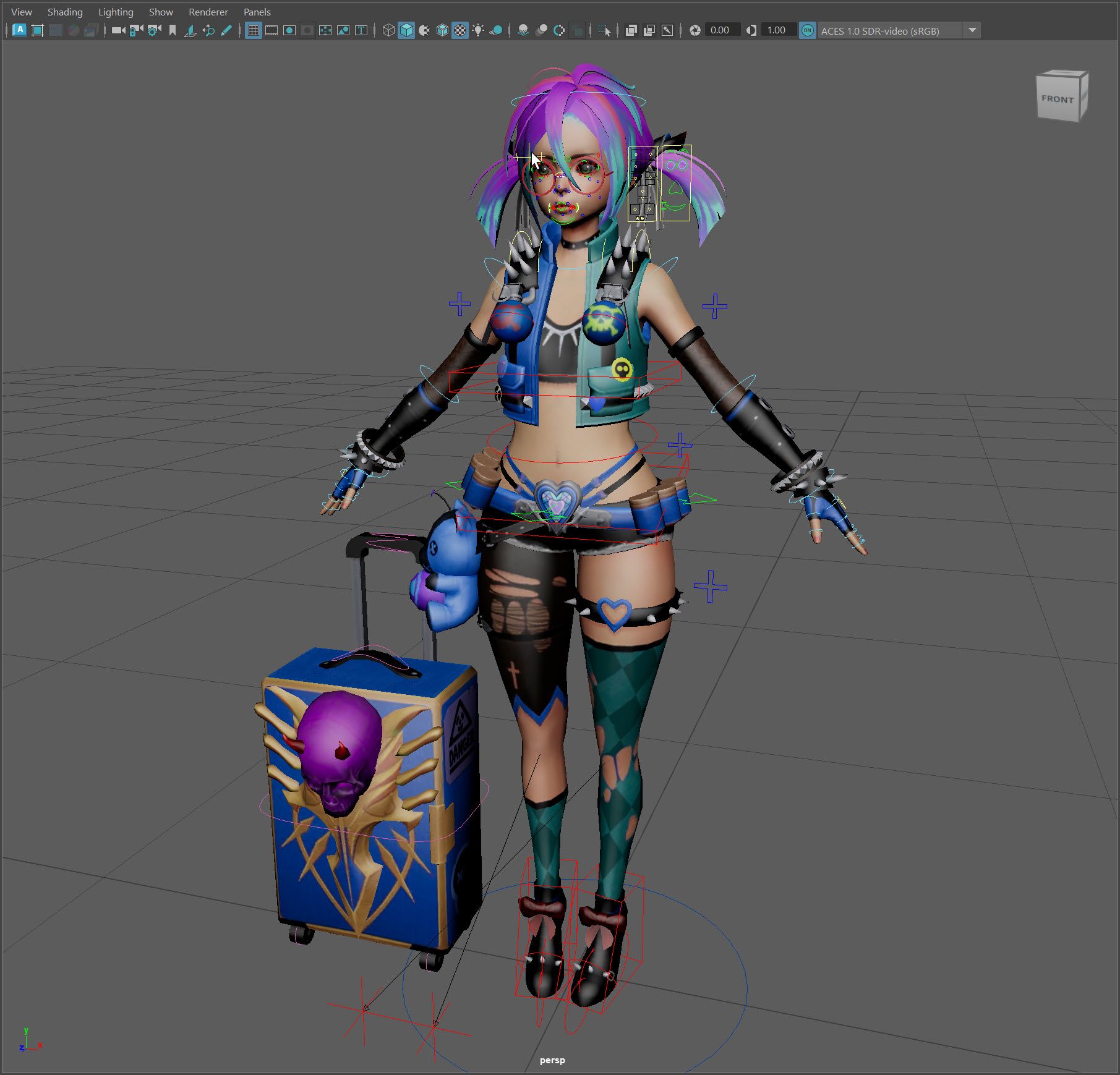Viewport: 1120px width, 1075px height.
Task: Click the blue Arnold 'A' icon
Action: 19,30
